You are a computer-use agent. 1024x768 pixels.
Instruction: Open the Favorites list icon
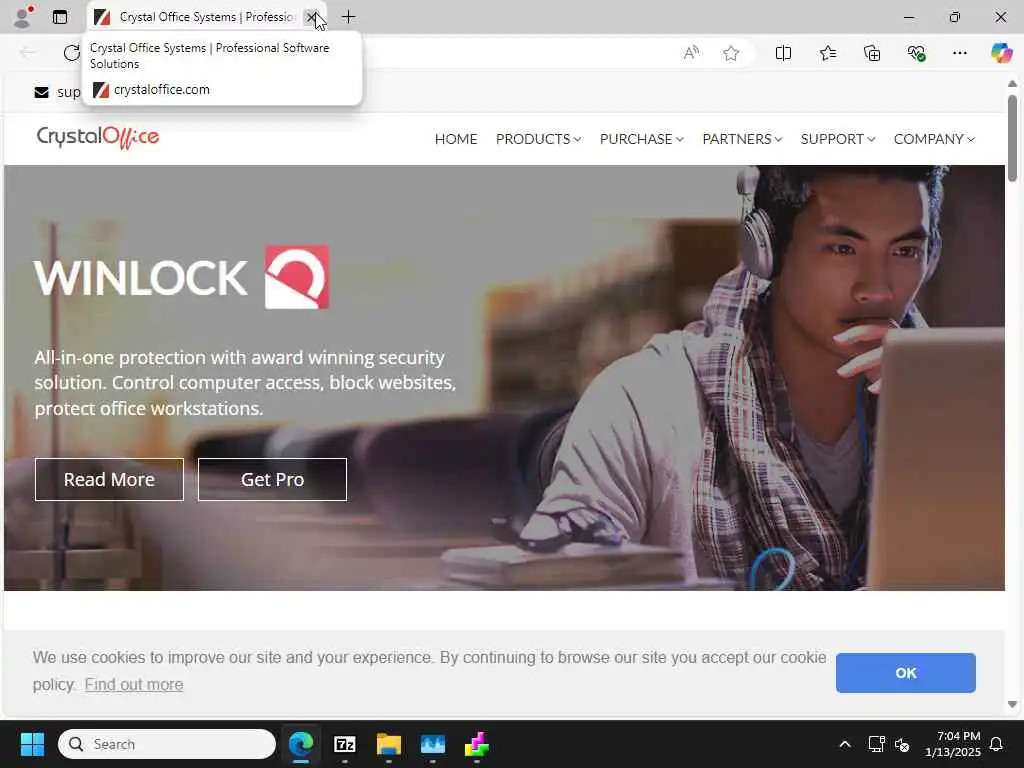click(x=827, y=53)
